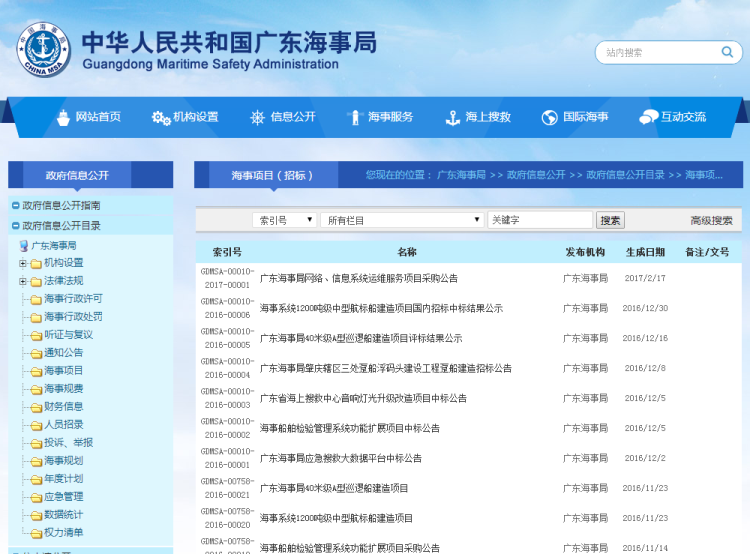750x554 pixels.
Task: Click the globe icon beside 国际海事
Action: pyautogui.click(x=549, y=117)
